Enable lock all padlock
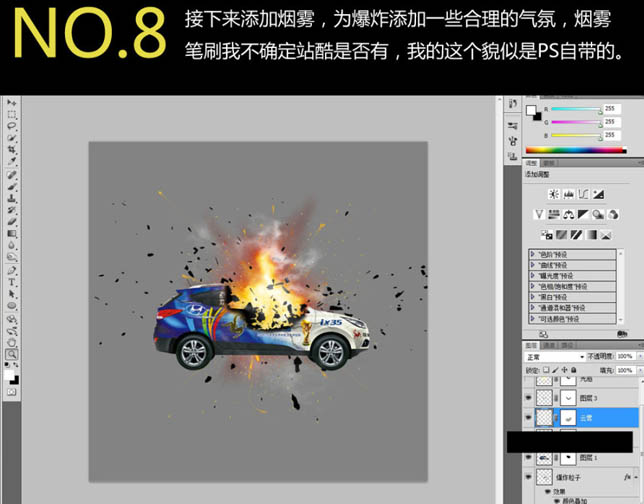 [574, 370]
